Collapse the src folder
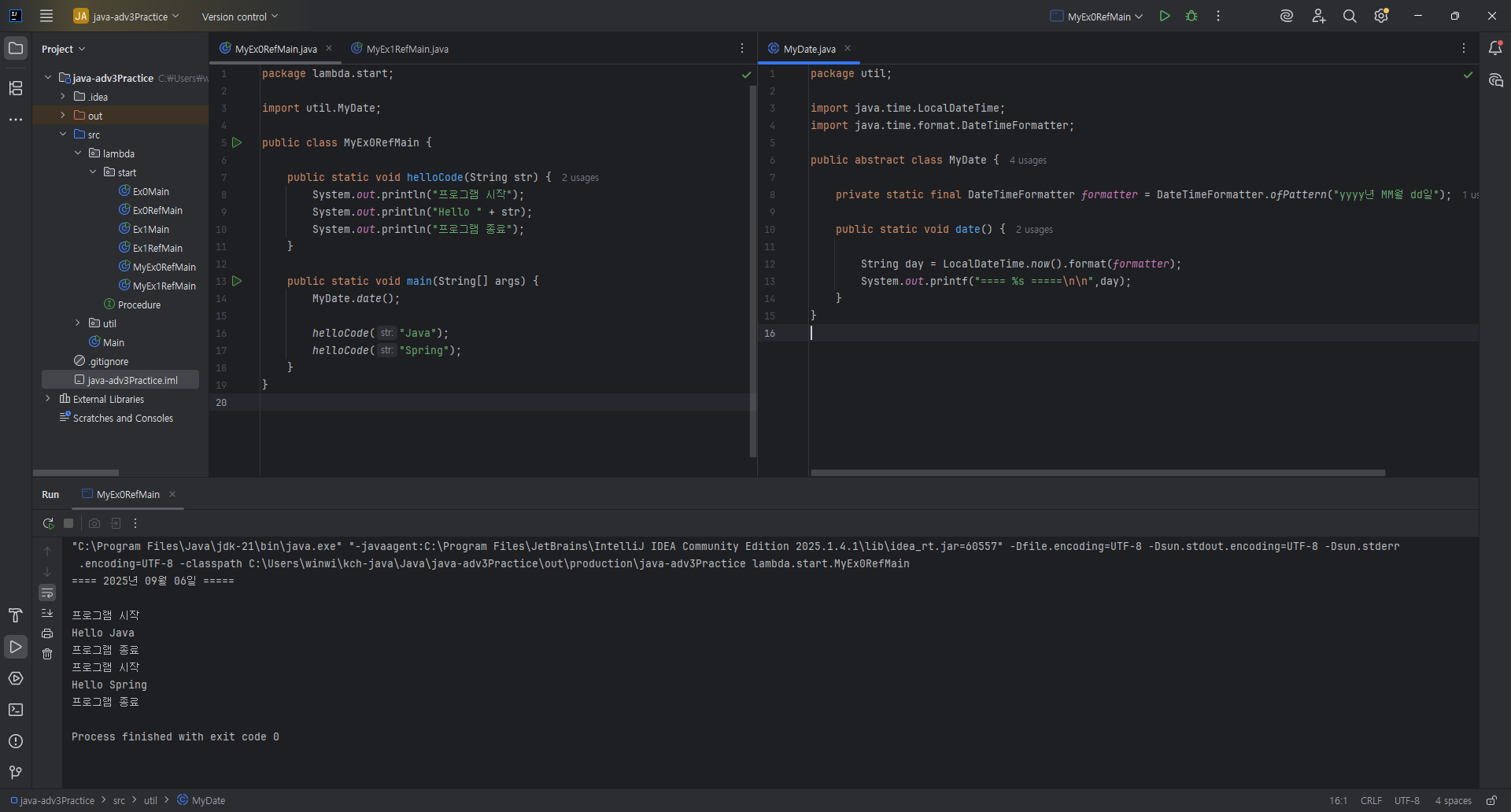The height and width of the screenshot is (812, 1511). (x=63, y=135)
